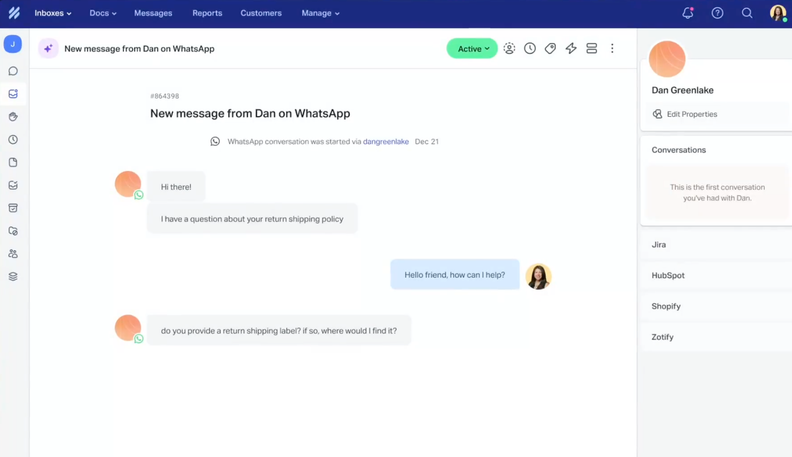
Task: Go to the Reports menu item
Action: pyautogui.click(x=207, y=13)
